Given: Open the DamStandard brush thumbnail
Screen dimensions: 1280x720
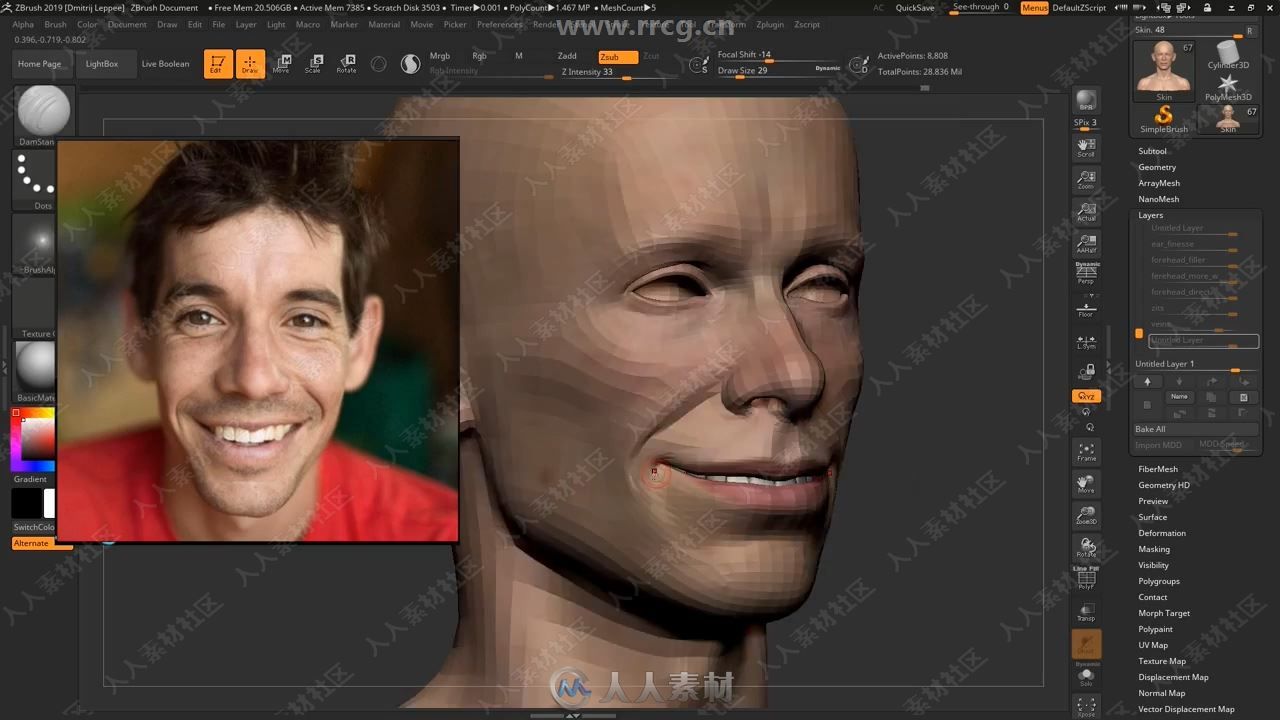Looking at the screenshot, I should click(44, 116).
